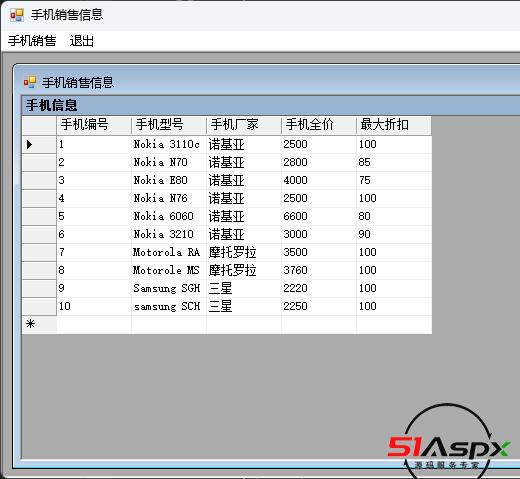Click cell Nokia 6060
The image size is (520, 479).
tap(169, 216)
